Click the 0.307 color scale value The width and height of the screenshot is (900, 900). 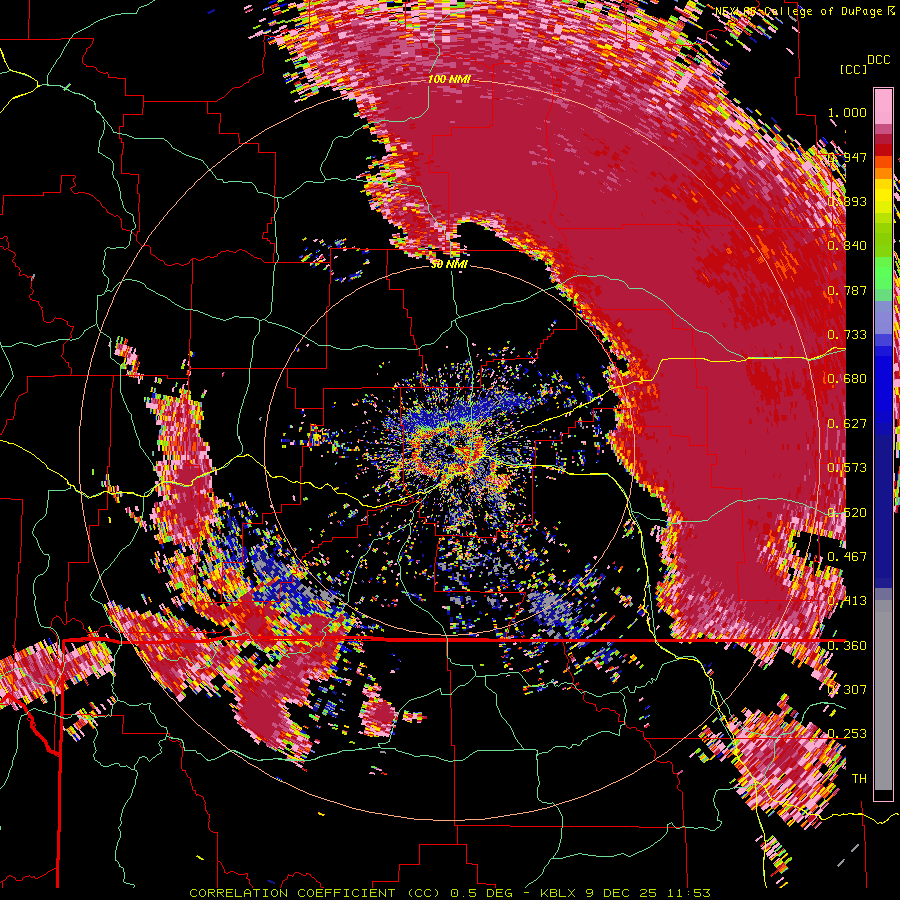847,689
